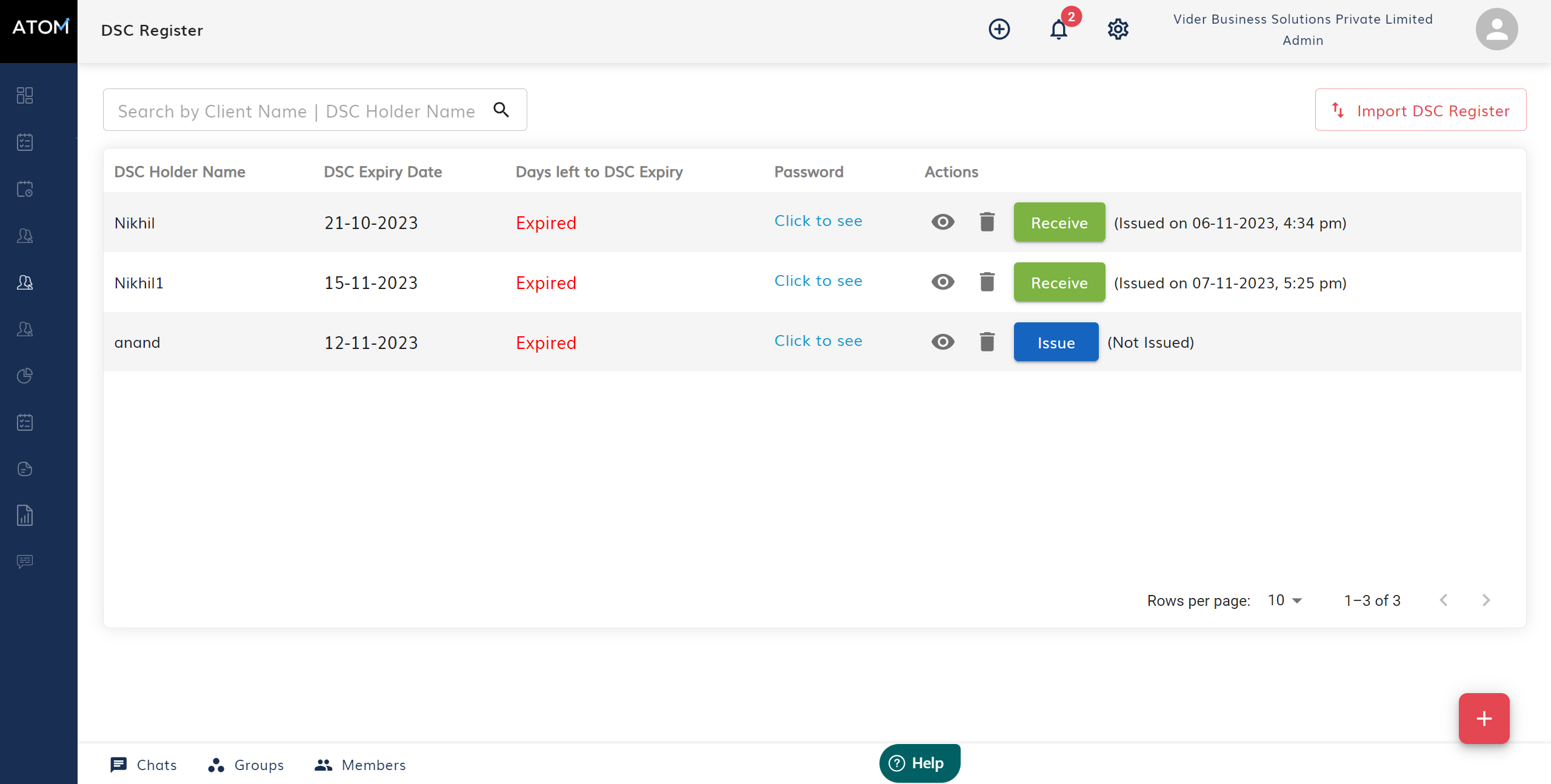Click trash icon for anand row
Screen dimensions: 1551x784
pyautogui.click(x=987, y=342)
